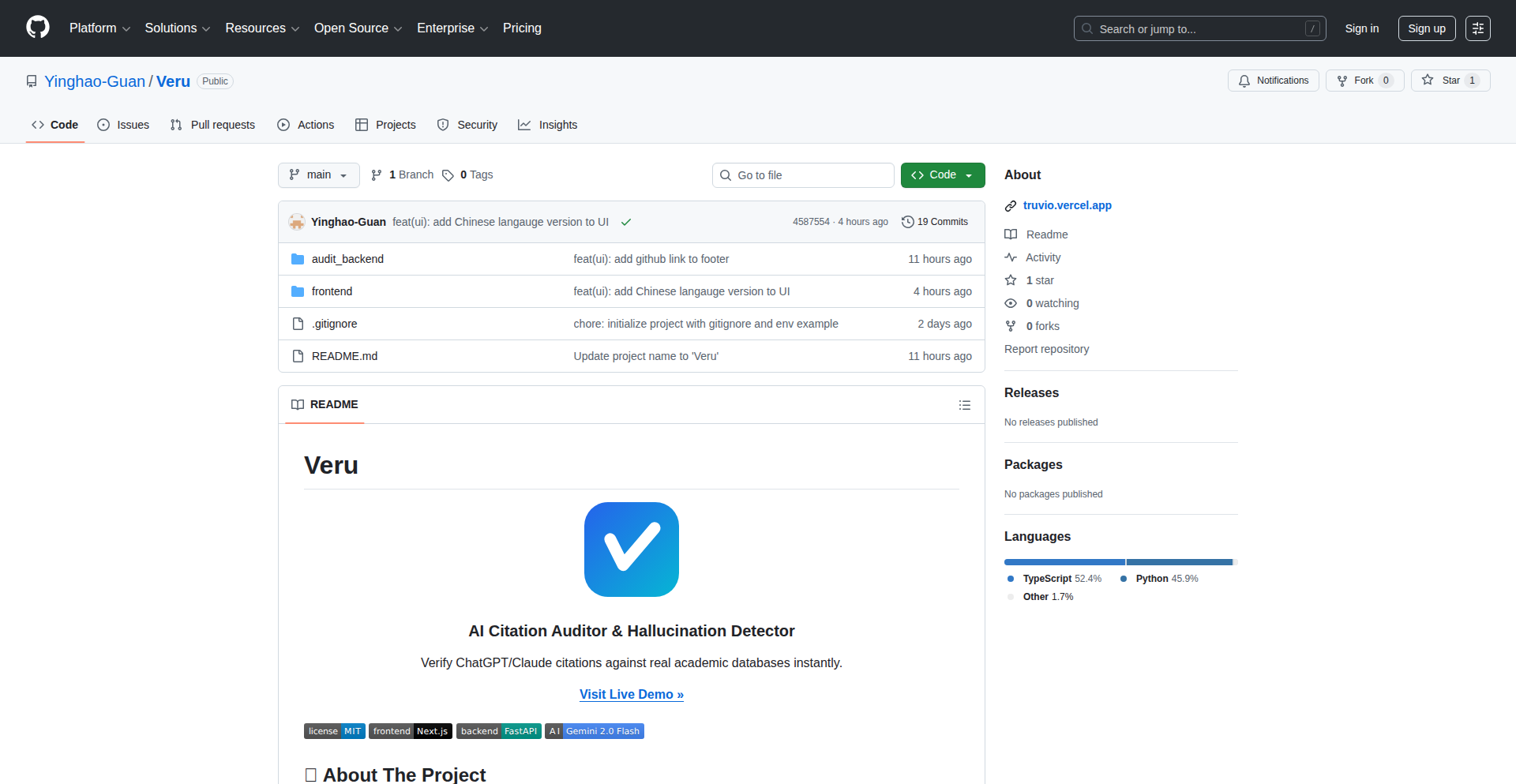Viewport: 1516px width, 784px height.
Task: Click the Sign up button
Action: point(1427,28)
